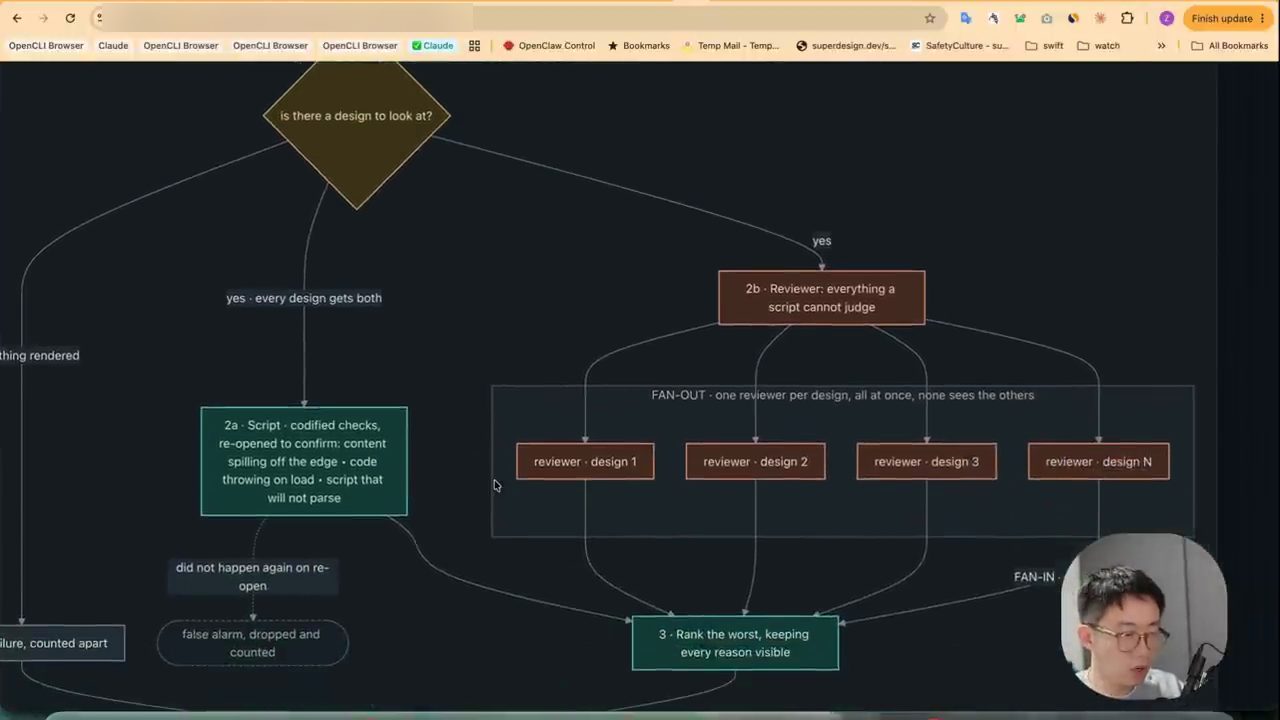Select the "false alarm, dropped and counted" node
The image size is (1280, 720).
click(252, 643)
